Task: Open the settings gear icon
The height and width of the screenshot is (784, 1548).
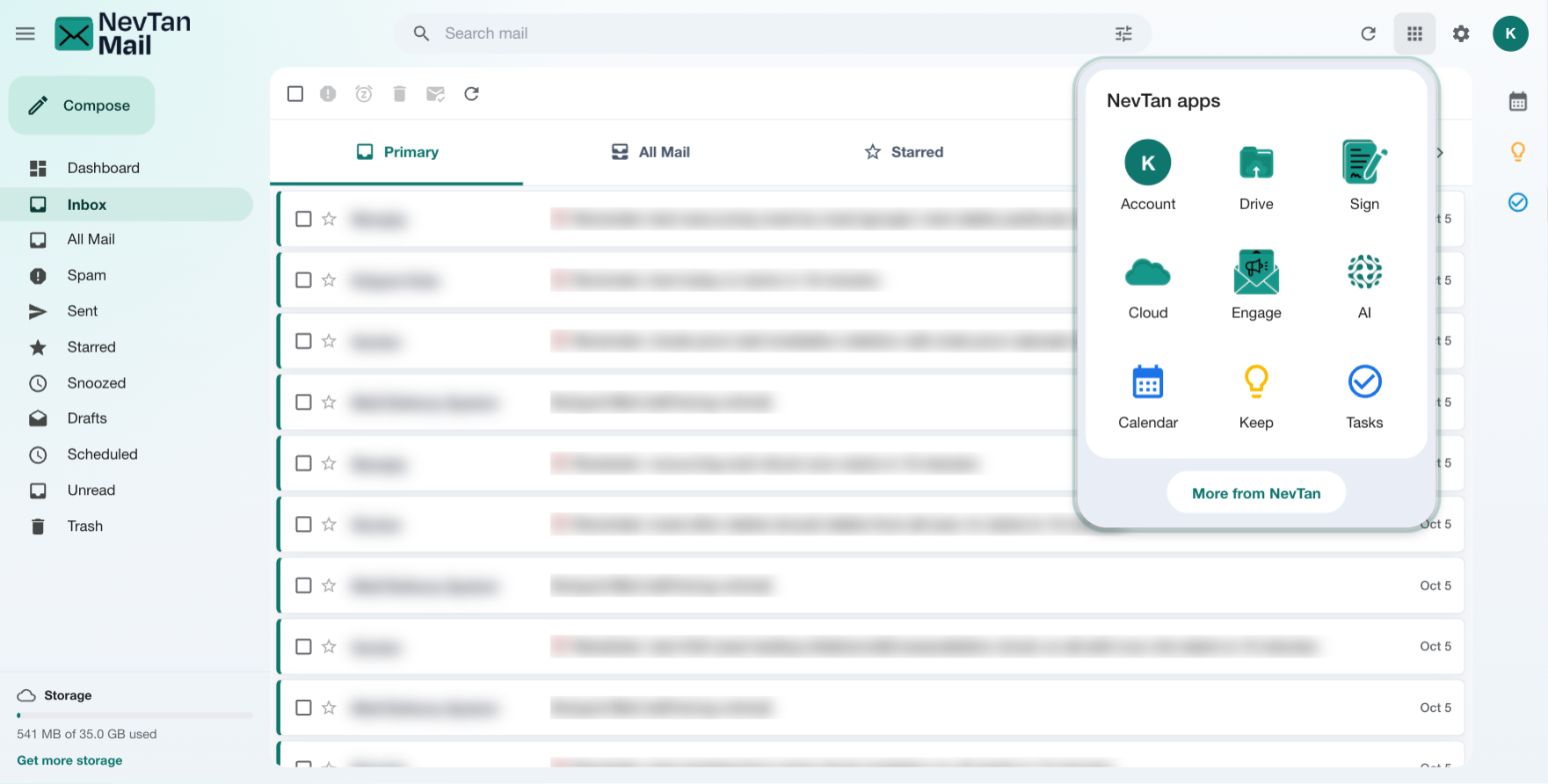Action: pos(1461,33)
